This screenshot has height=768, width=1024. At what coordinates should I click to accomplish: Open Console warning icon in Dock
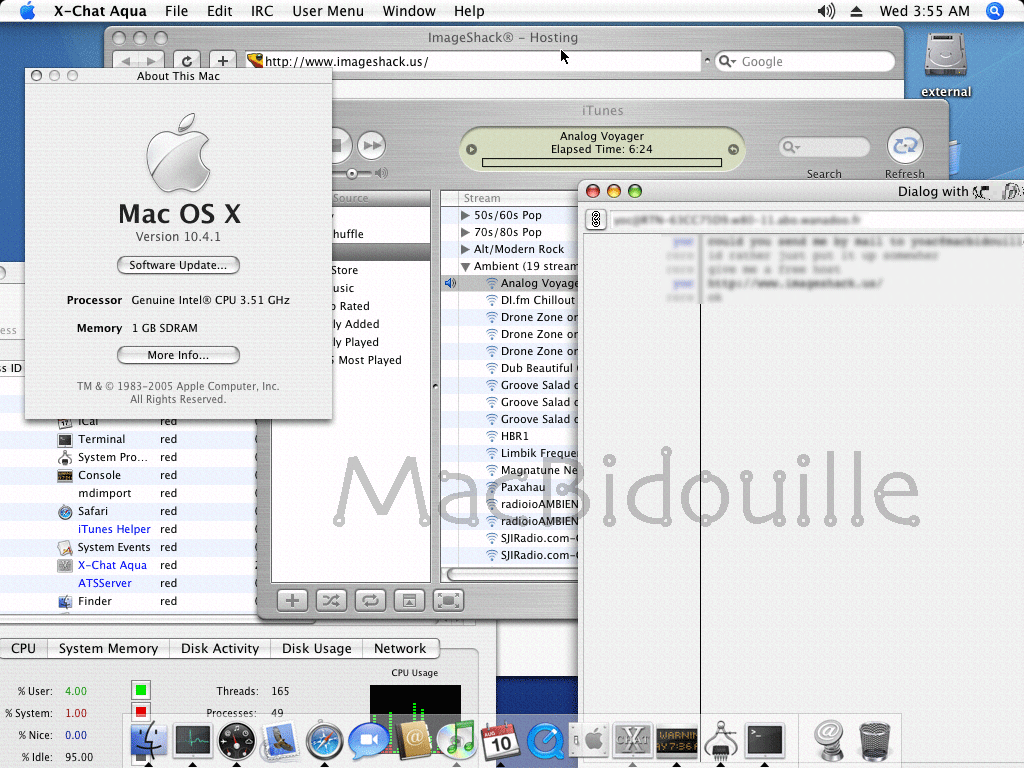point(677,741)
